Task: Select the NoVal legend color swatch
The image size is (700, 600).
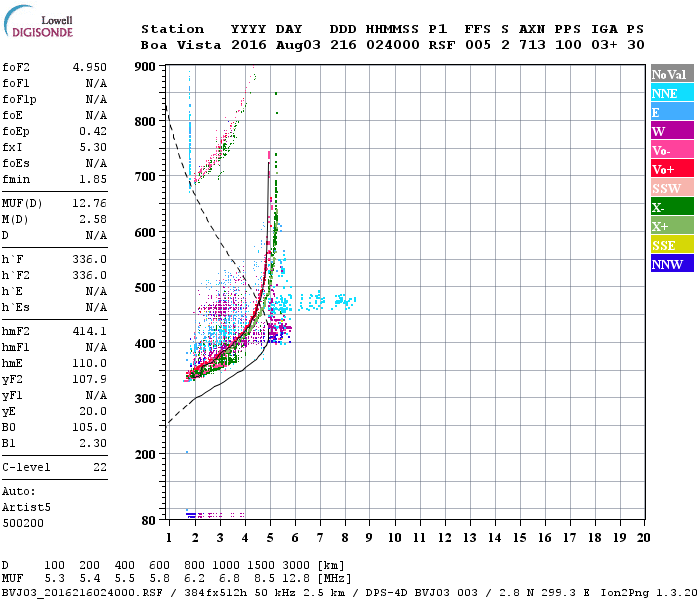Action: 672,74
